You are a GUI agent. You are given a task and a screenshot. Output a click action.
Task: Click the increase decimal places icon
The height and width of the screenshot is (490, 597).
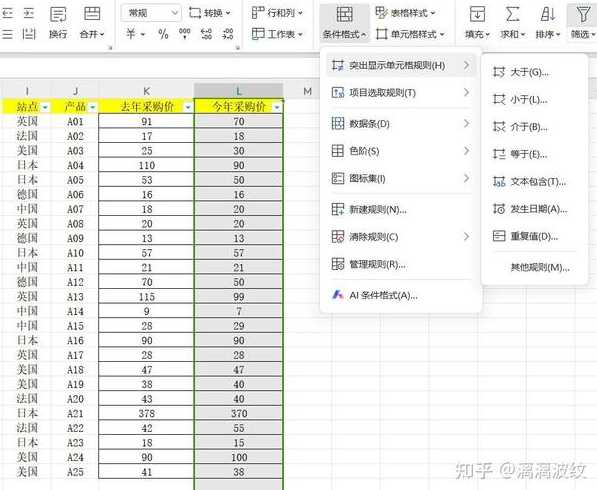point(206,34)
